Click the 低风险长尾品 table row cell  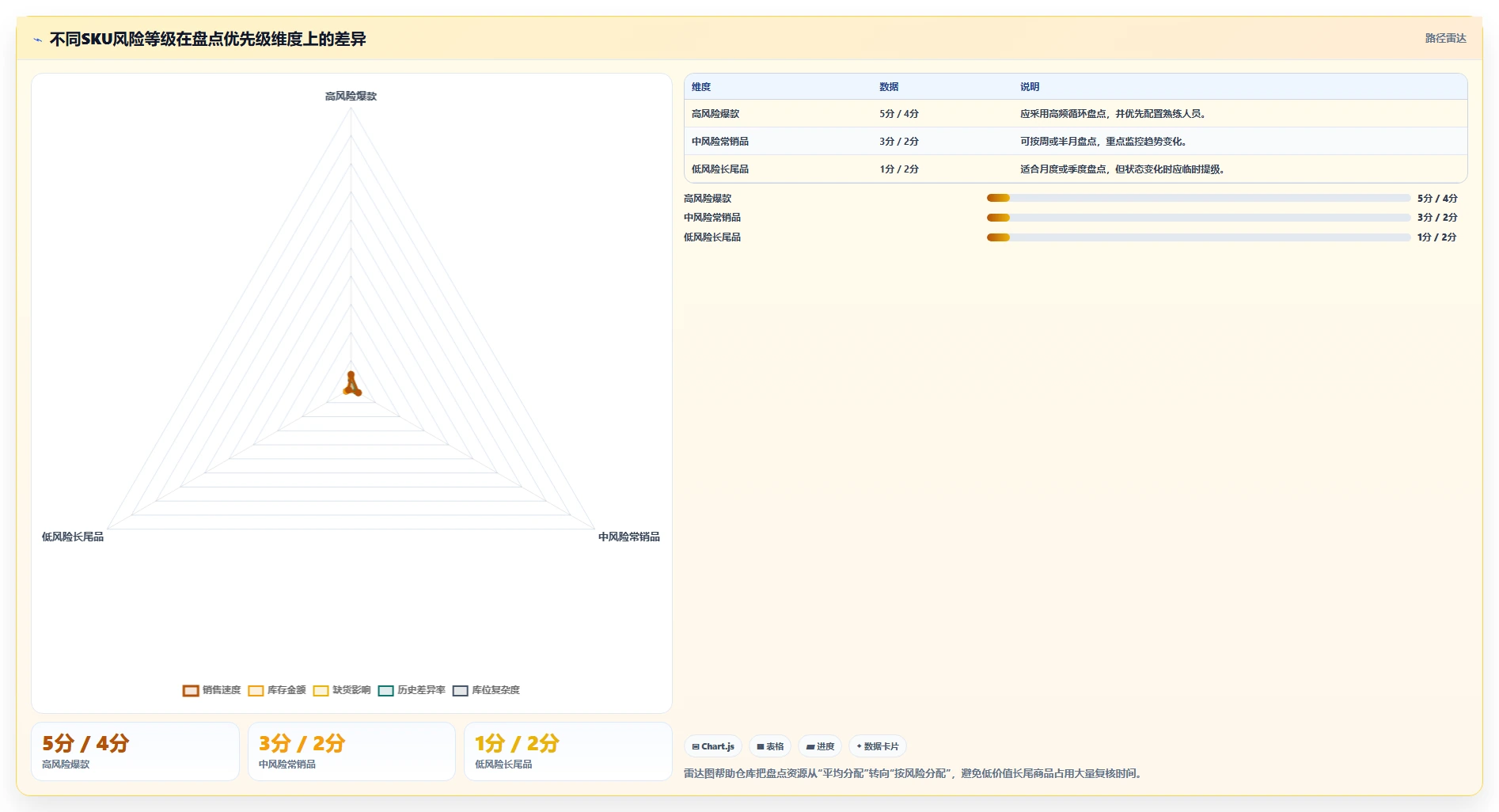pyautogui.click(x=720, y=169)
